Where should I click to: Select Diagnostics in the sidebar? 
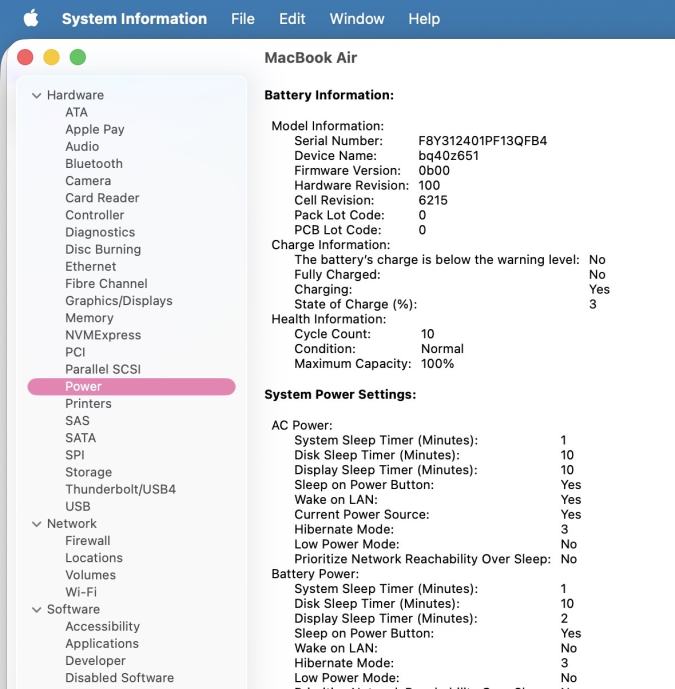click(x=100, y=232)
